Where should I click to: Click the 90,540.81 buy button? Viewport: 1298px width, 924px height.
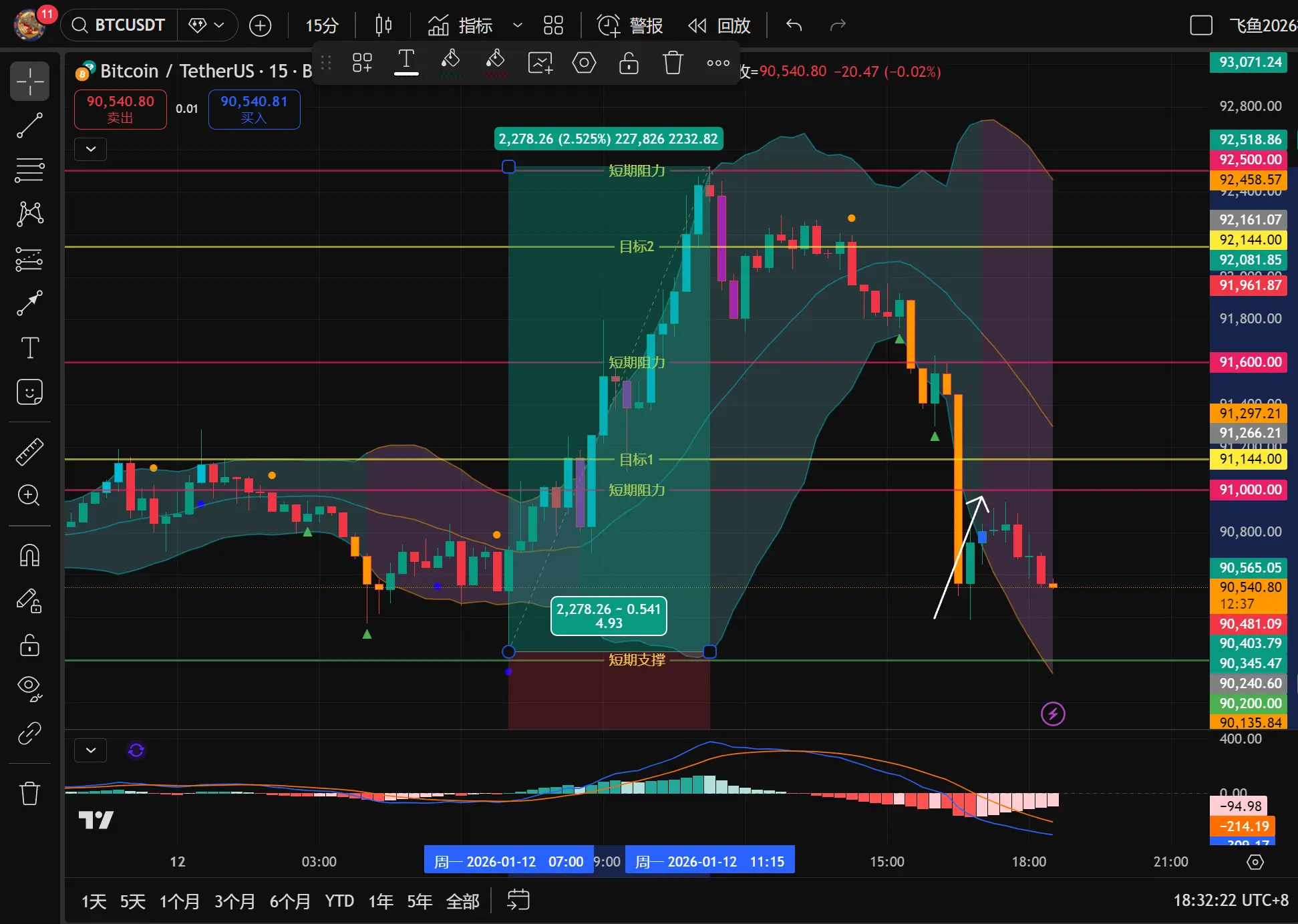(x=254, y=109)
